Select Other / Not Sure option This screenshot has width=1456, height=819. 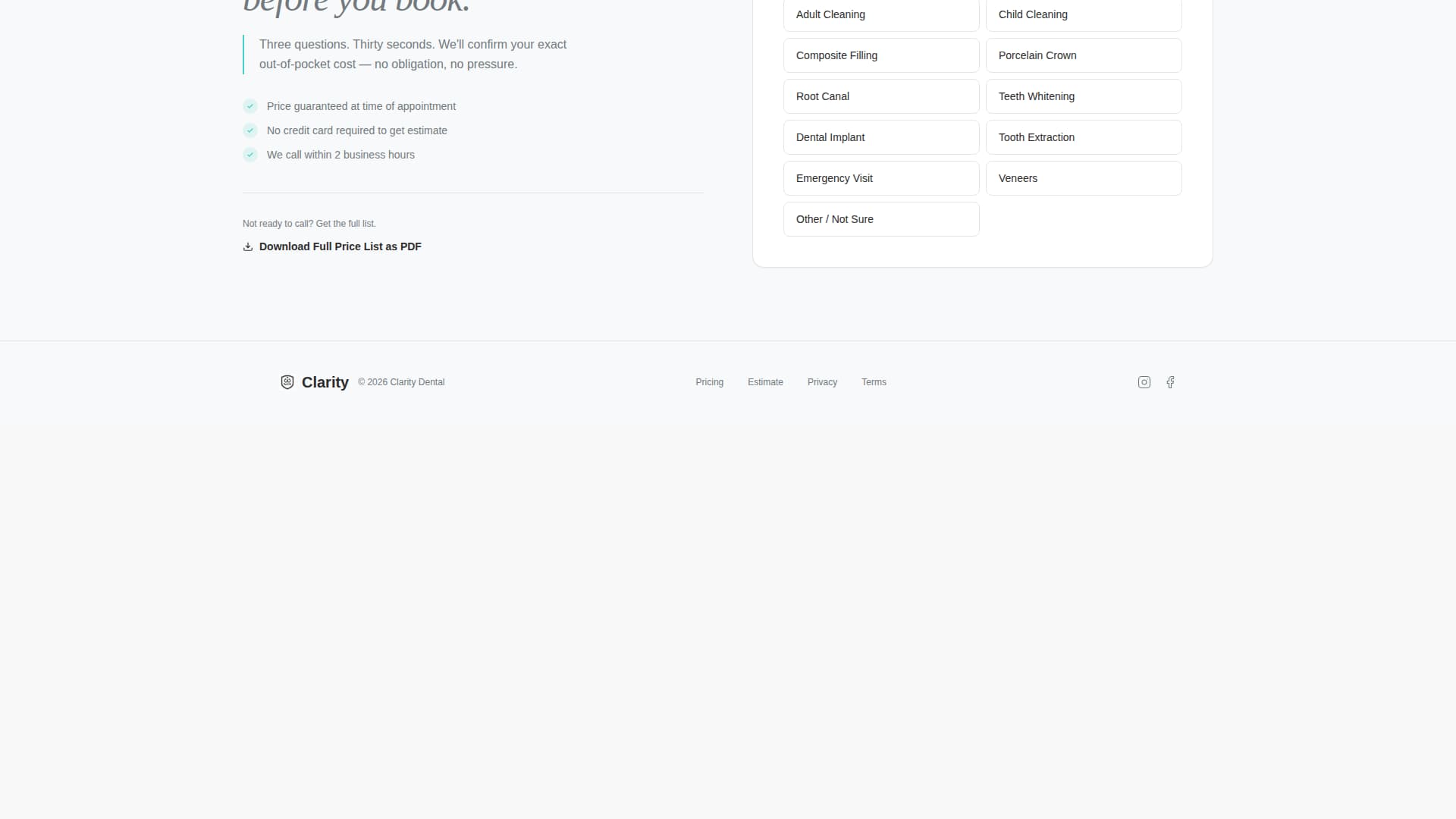coord(881,219)
